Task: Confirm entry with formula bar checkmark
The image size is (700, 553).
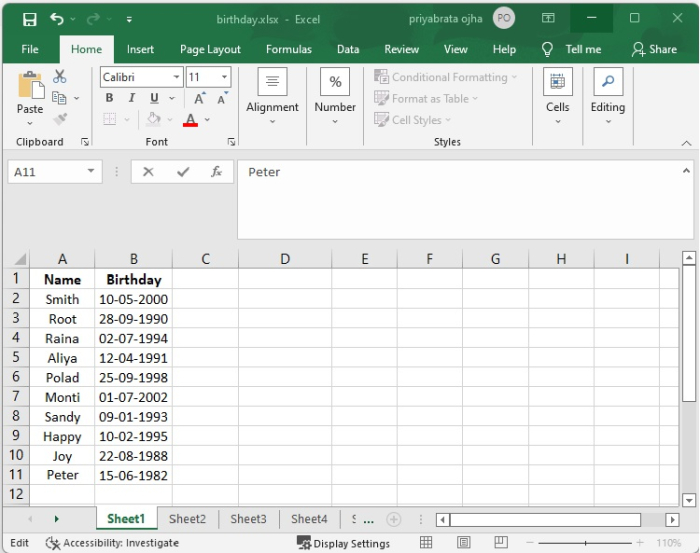Action: click(x=182, y=172)
